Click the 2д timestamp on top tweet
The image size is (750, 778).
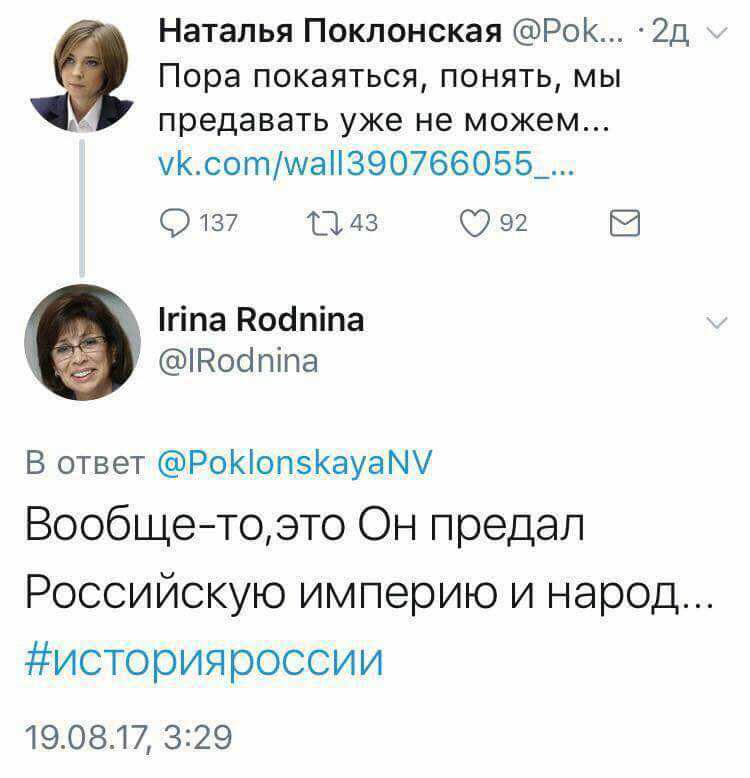click(670, 33)
